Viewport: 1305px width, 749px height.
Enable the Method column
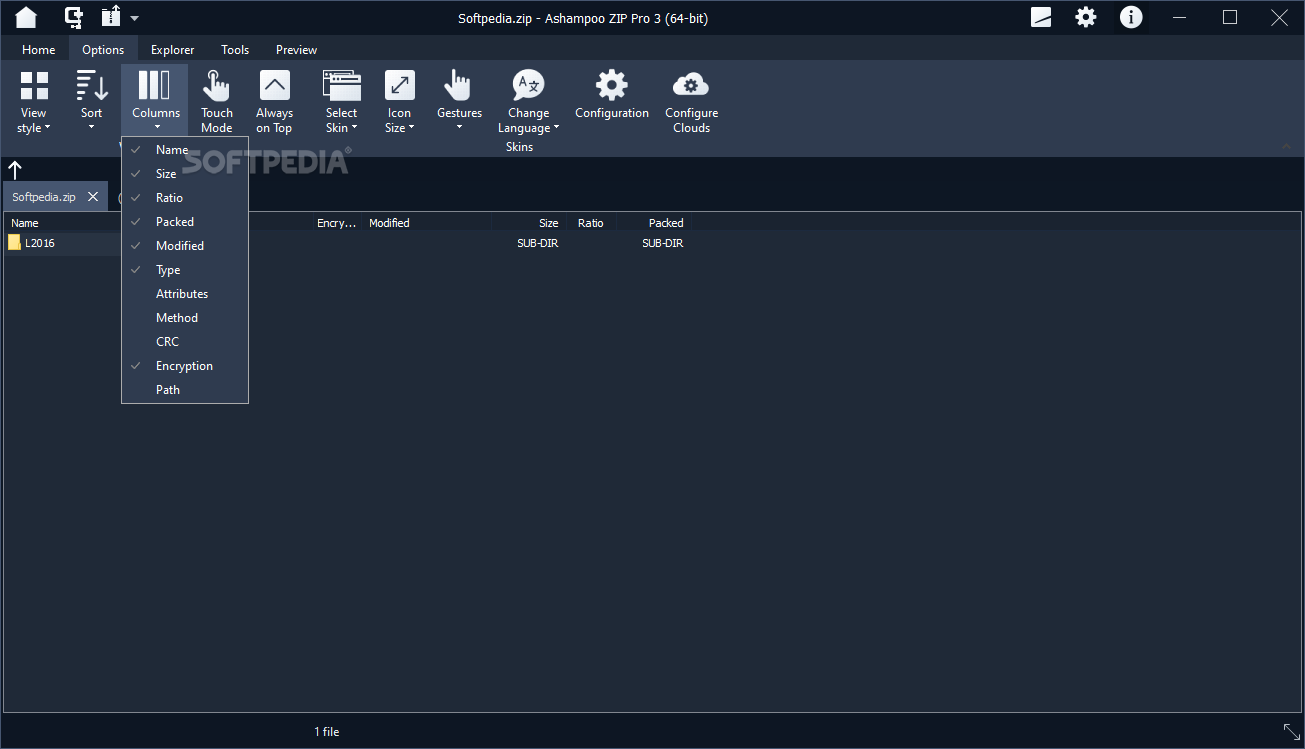[x=185, y=318]
